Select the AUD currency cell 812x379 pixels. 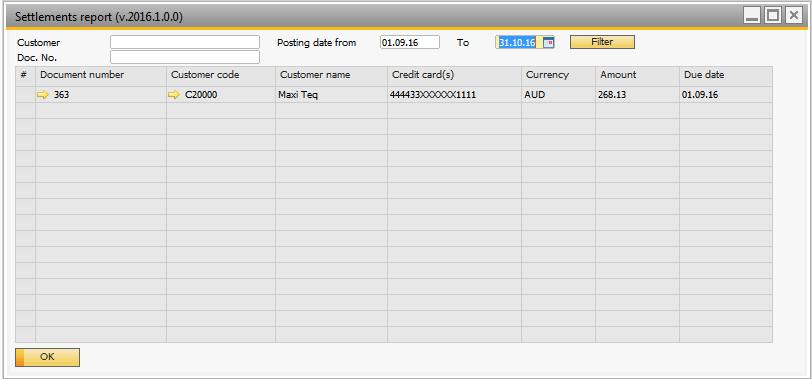[559, 95]
